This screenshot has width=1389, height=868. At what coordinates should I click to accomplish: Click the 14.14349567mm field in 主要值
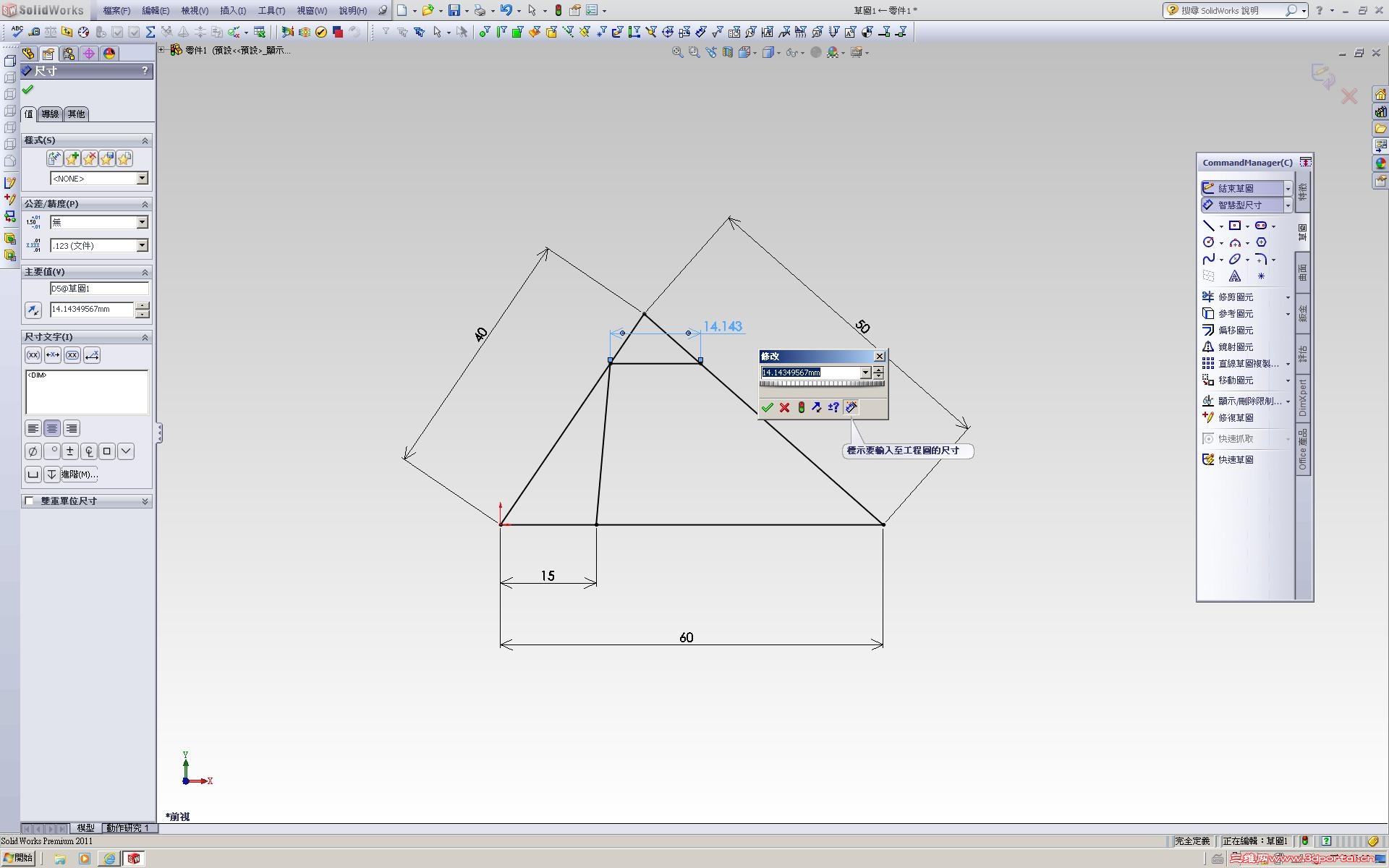pos(91,310)
